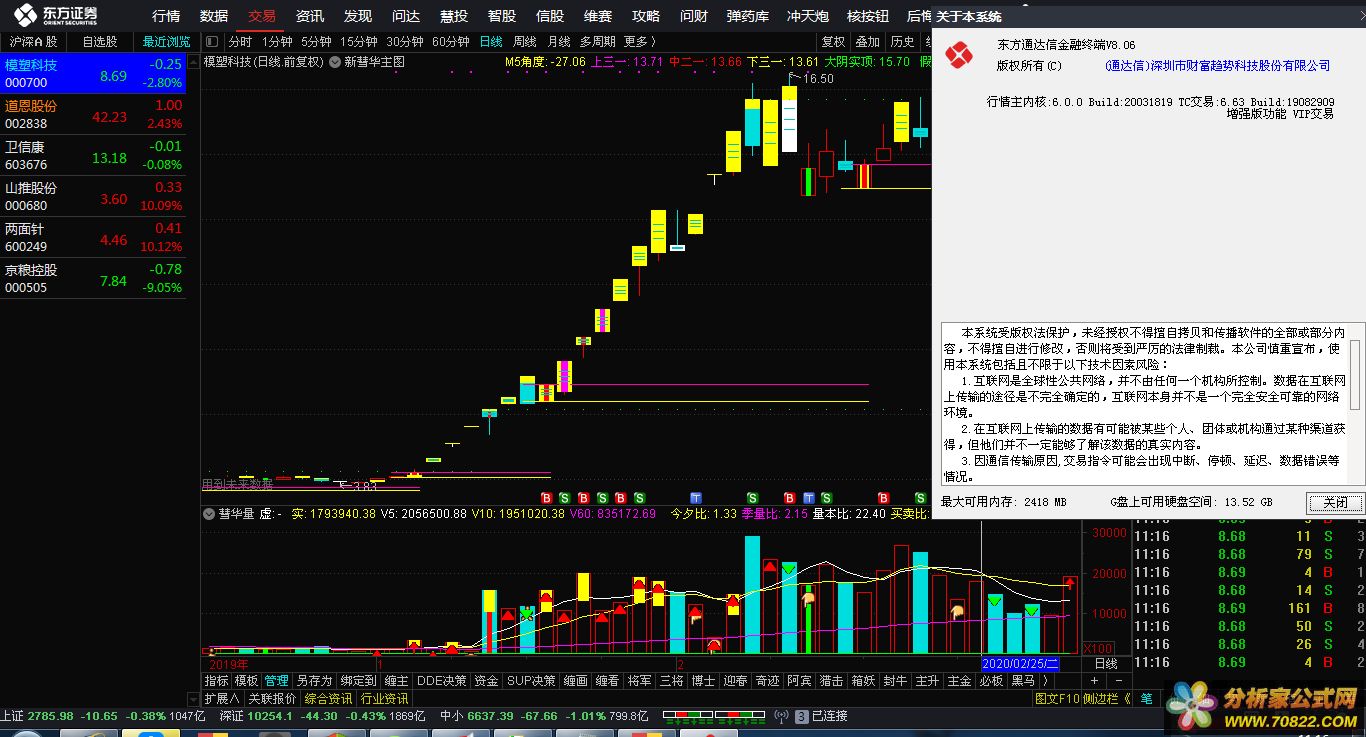Switch chart to 月线 period
Screen dimensions: 1366x737
click(559, 42)
